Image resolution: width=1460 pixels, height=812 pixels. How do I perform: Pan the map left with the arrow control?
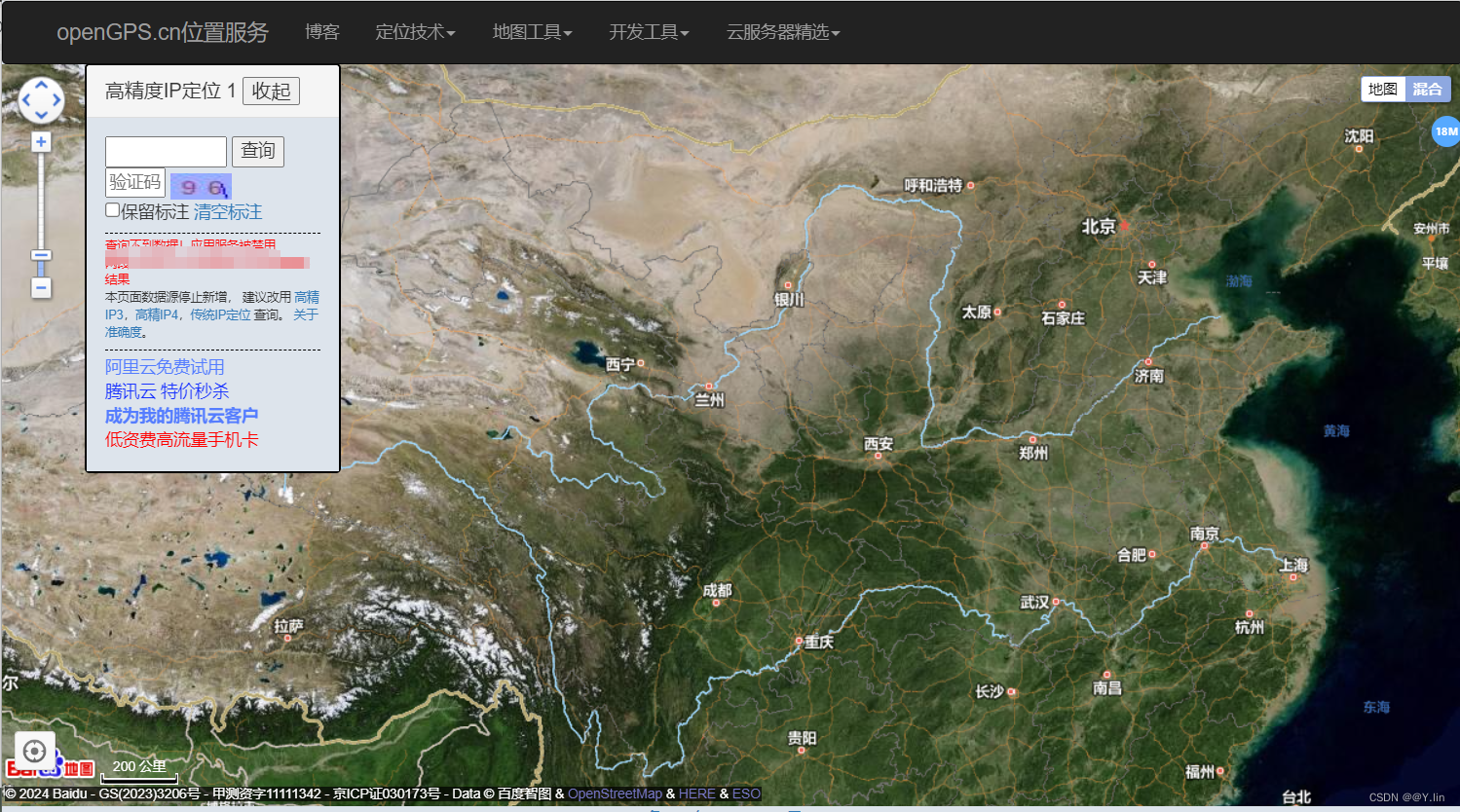(26, 99)
